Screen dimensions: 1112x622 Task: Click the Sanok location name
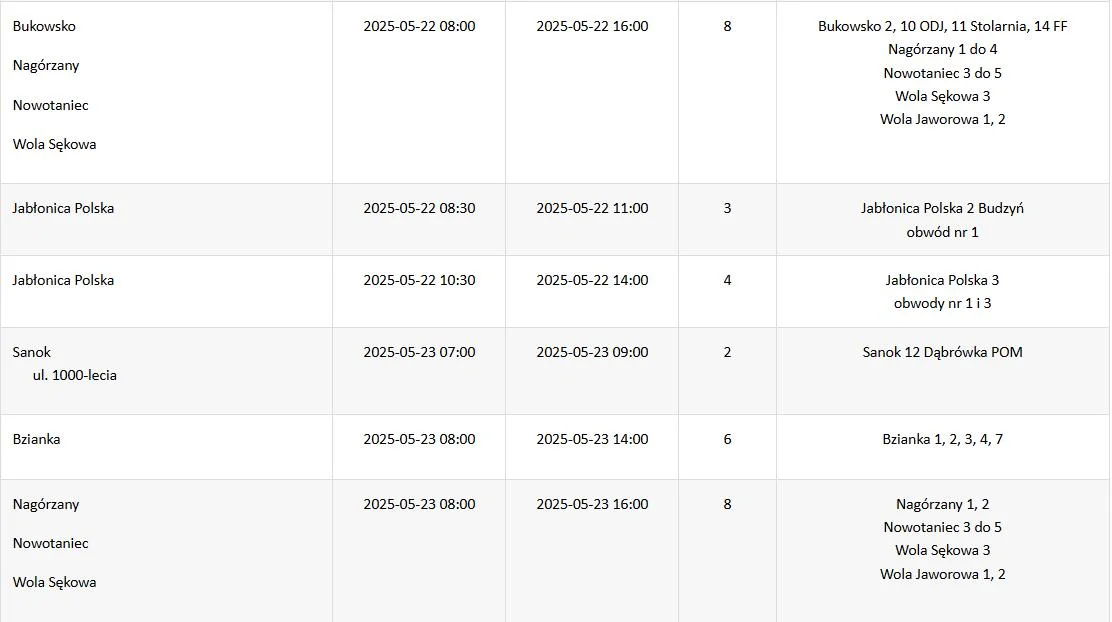pyautogui.click(x=32, y=352)
